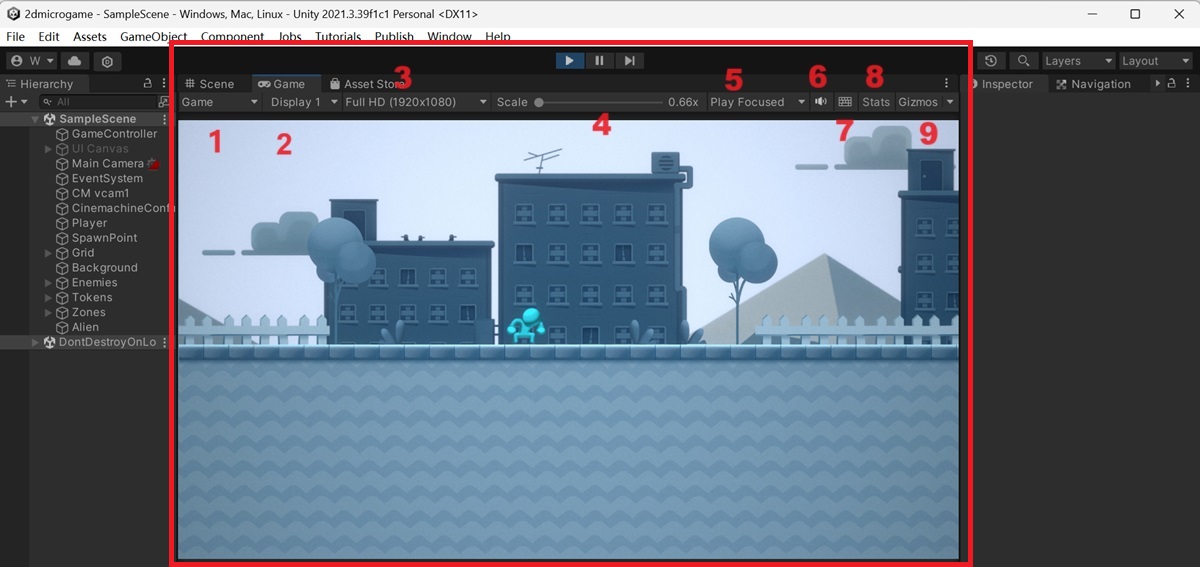This screenshot has height=567, width=1200.
Task: Click the Step frame button
Action: coord(629,61)
